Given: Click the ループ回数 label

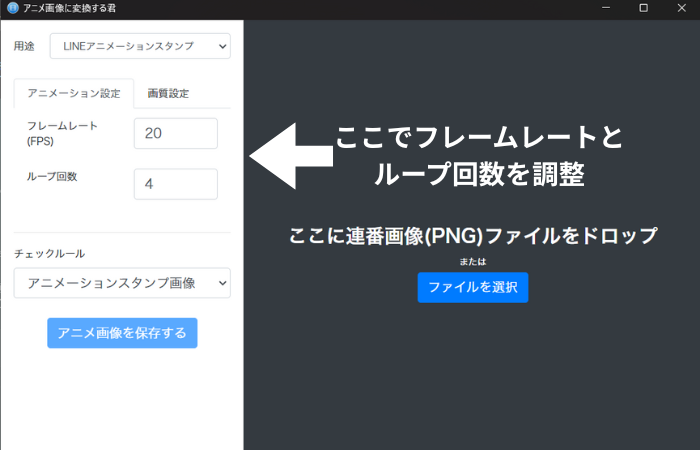Looking at the screenshot, I should point(52,177).
